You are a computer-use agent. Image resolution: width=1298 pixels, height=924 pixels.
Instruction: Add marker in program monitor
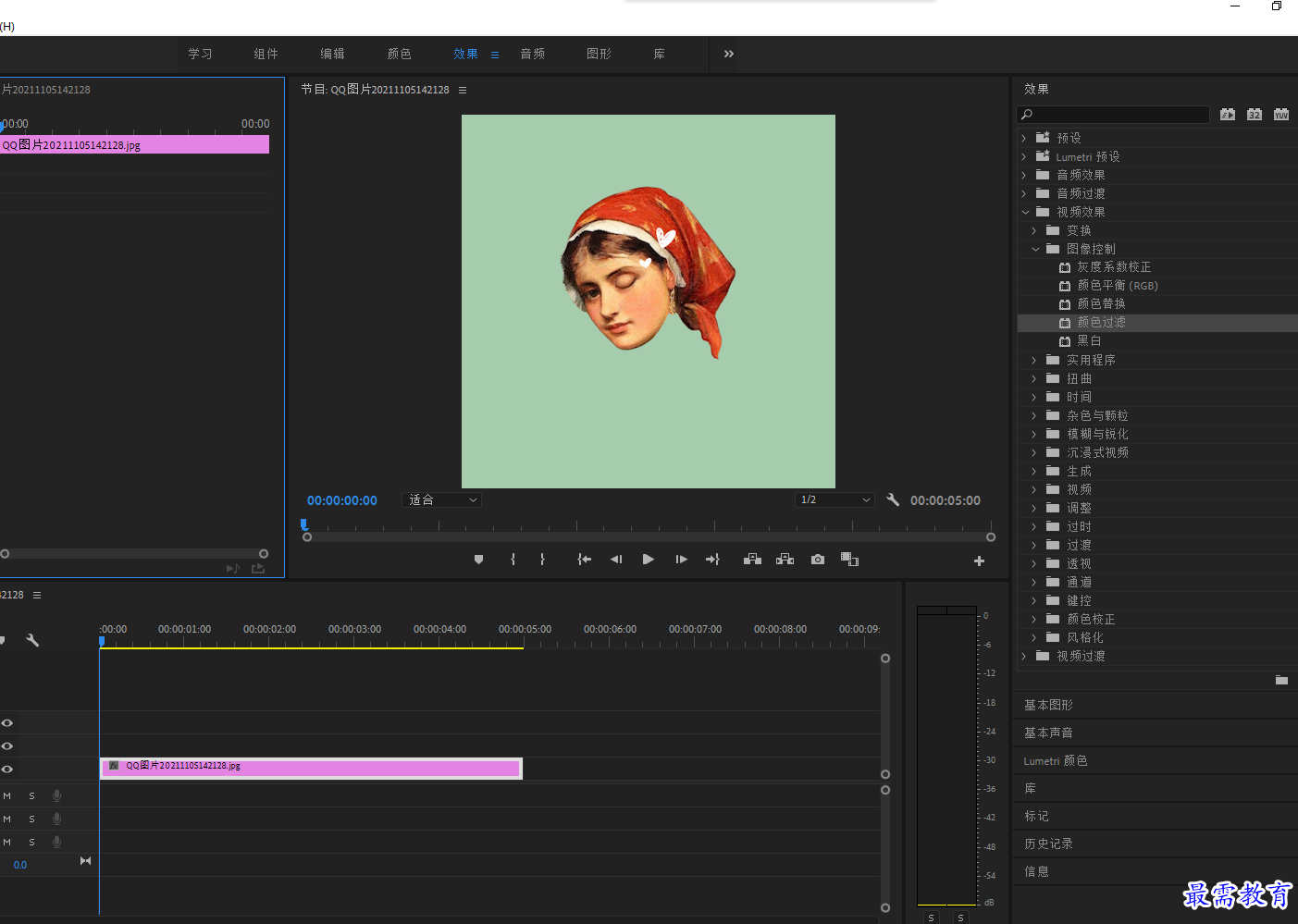pos(478,560)
